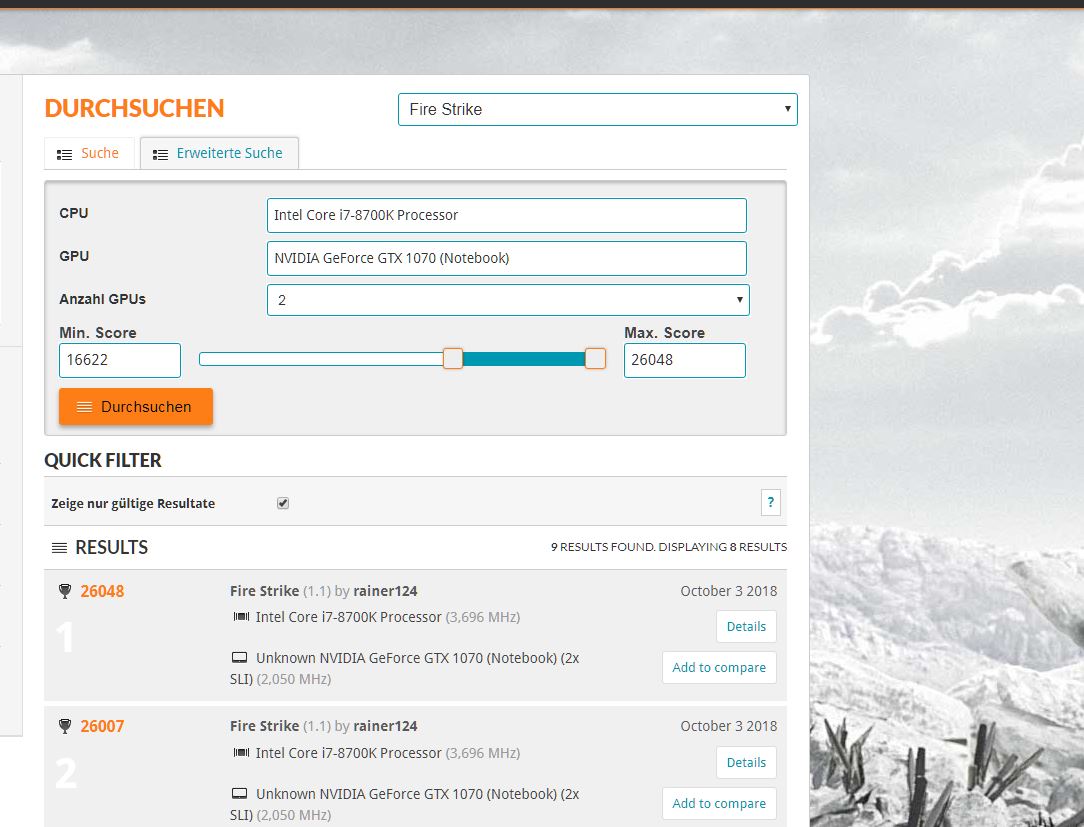Click the list icon next to RESULTS heading

click(x=59, y=548)
